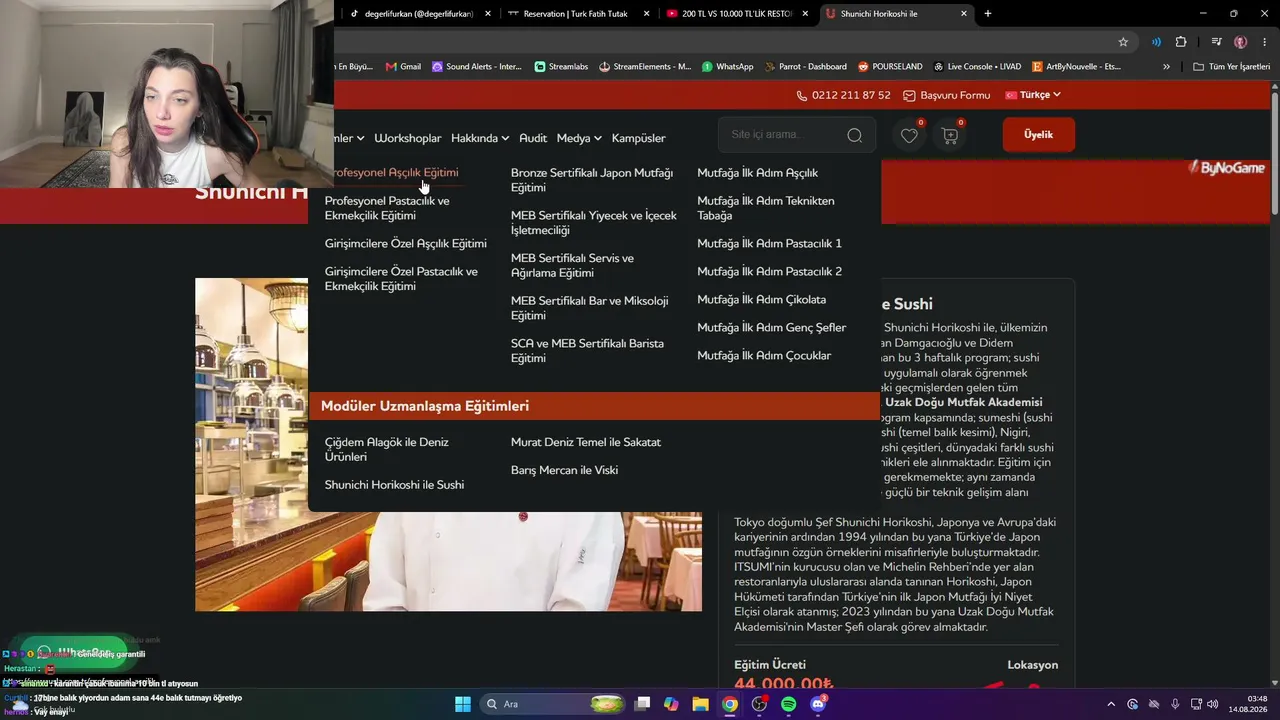Image resolution: width=1280 pixels, height=720 pixels.
Task: Open File Explorer from the taskbar
Action: 700,704
